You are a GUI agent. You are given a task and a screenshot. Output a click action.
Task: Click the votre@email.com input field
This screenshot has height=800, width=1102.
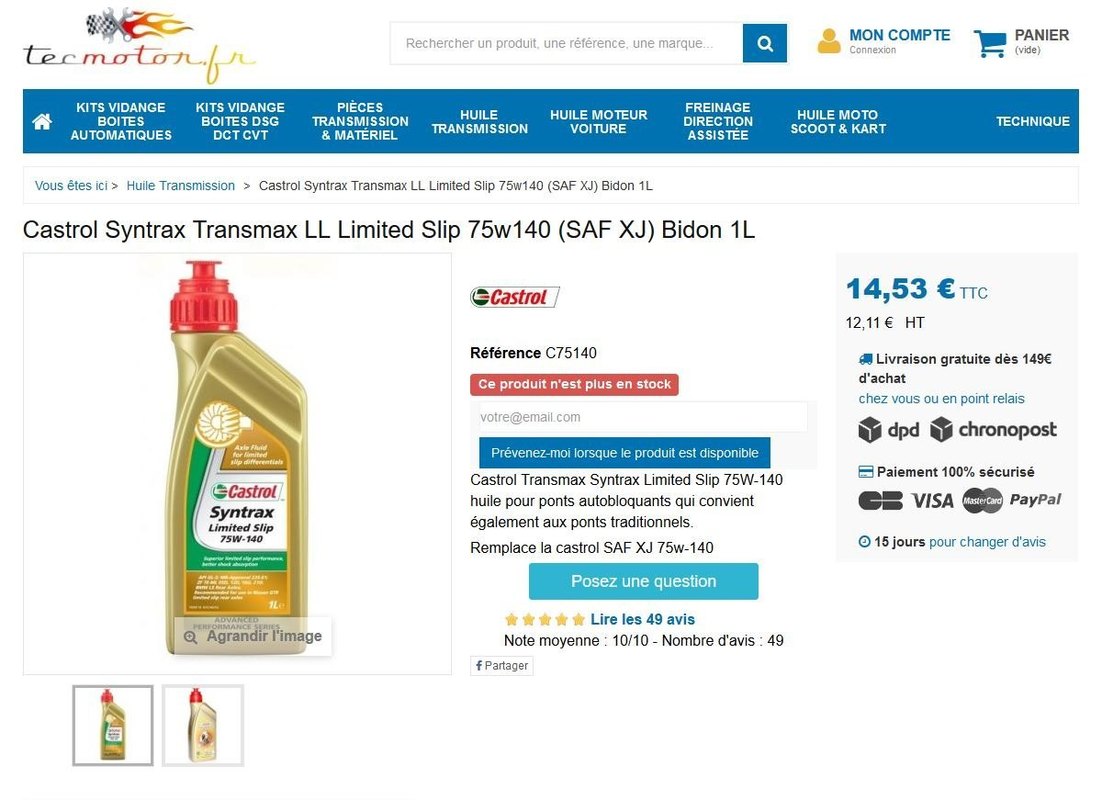tap(642, 417)
